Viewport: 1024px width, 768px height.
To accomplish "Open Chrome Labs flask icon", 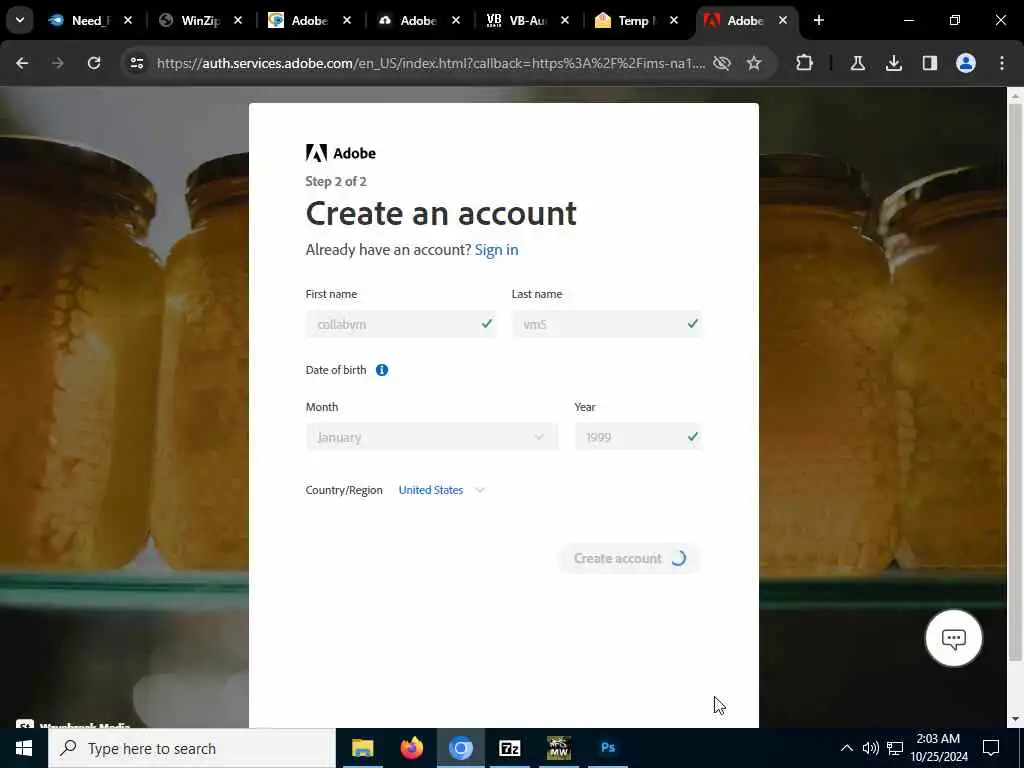I will 858,63.
